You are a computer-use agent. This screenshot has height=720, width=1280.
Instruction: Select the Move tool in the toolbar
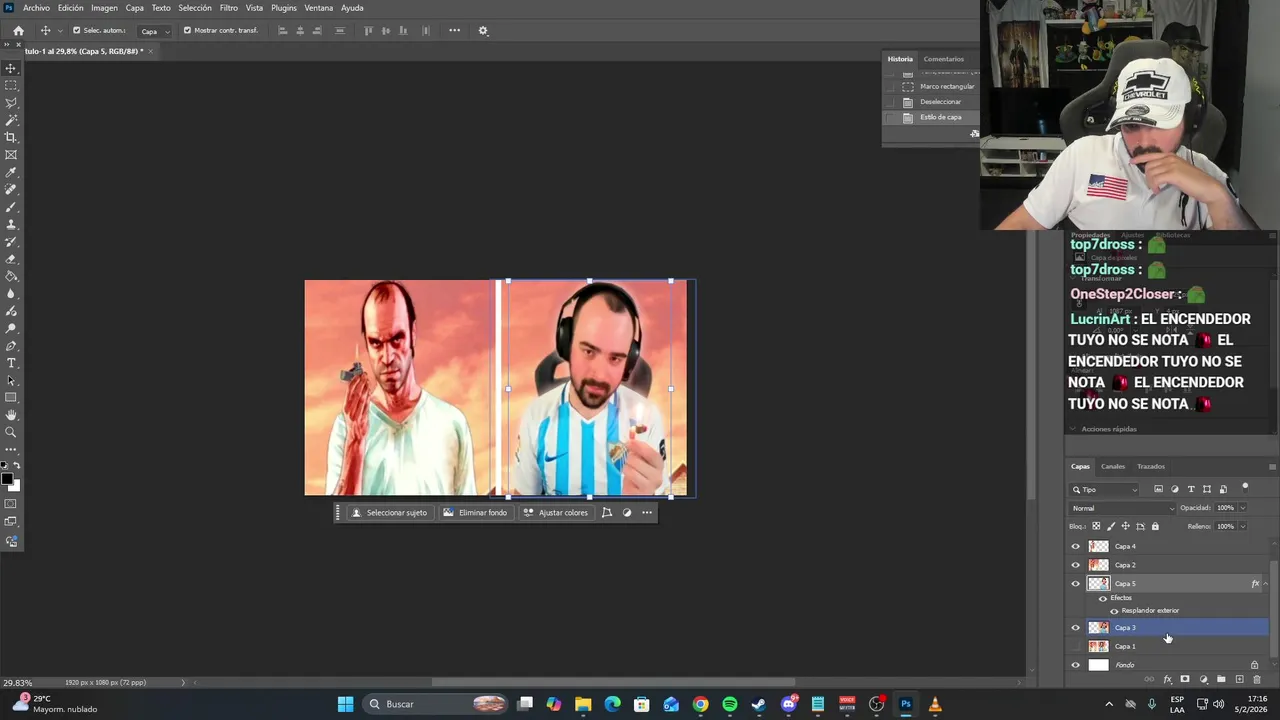(x=11, y=68)
